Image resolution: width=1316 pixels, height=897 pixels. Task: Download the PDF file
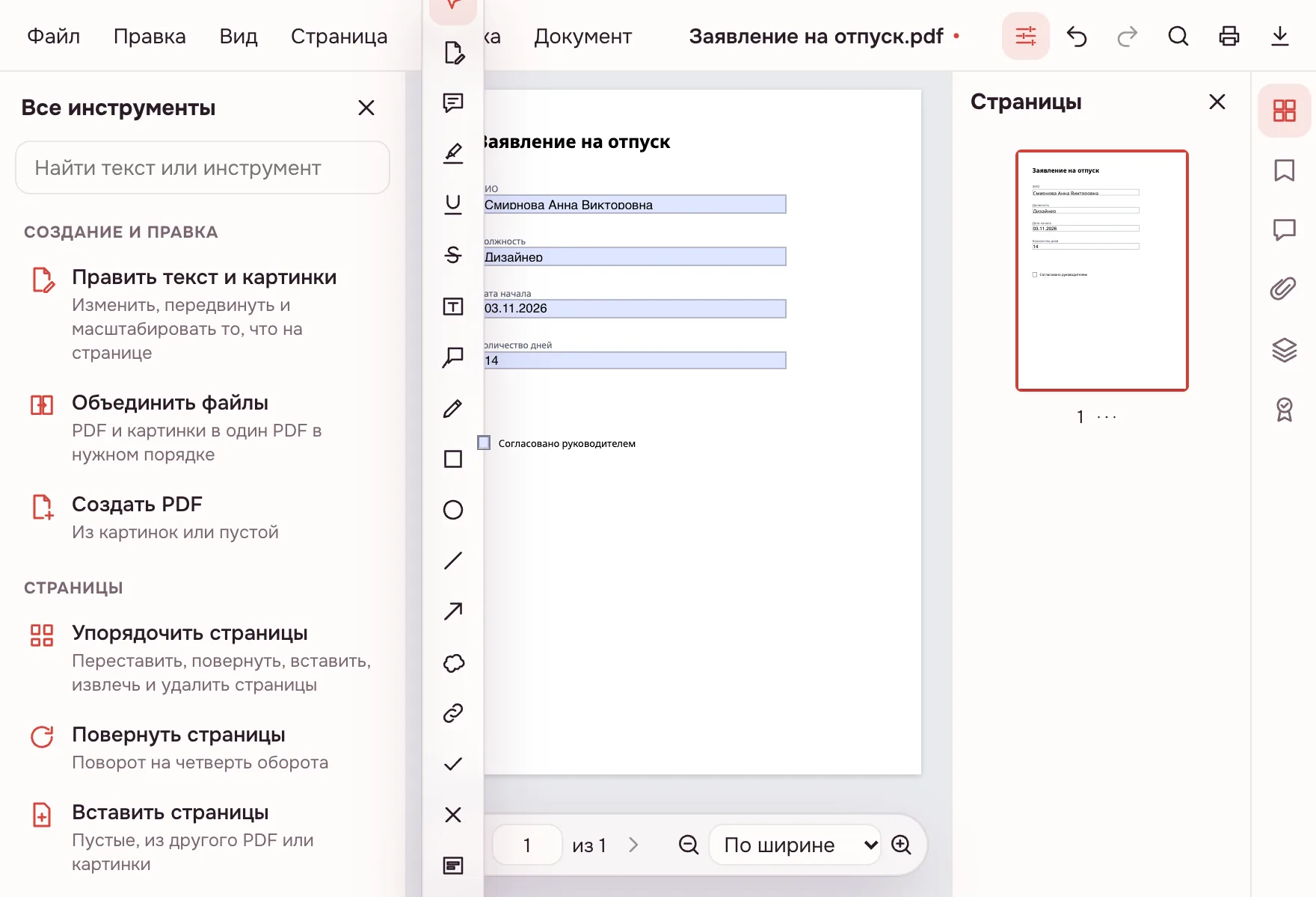(1280, 36)
